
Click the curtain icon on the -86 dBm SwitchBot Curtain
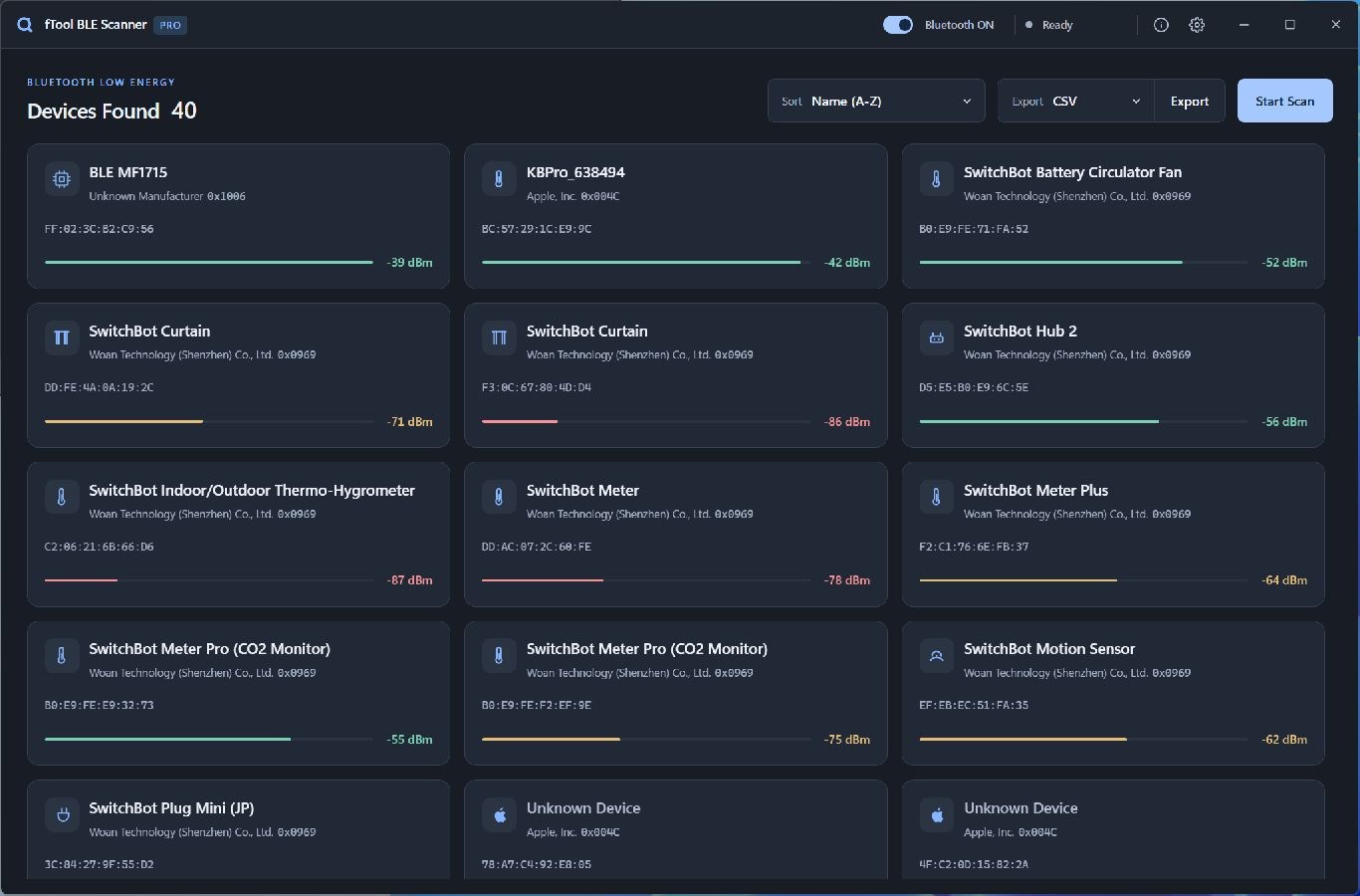pos(499,338)
